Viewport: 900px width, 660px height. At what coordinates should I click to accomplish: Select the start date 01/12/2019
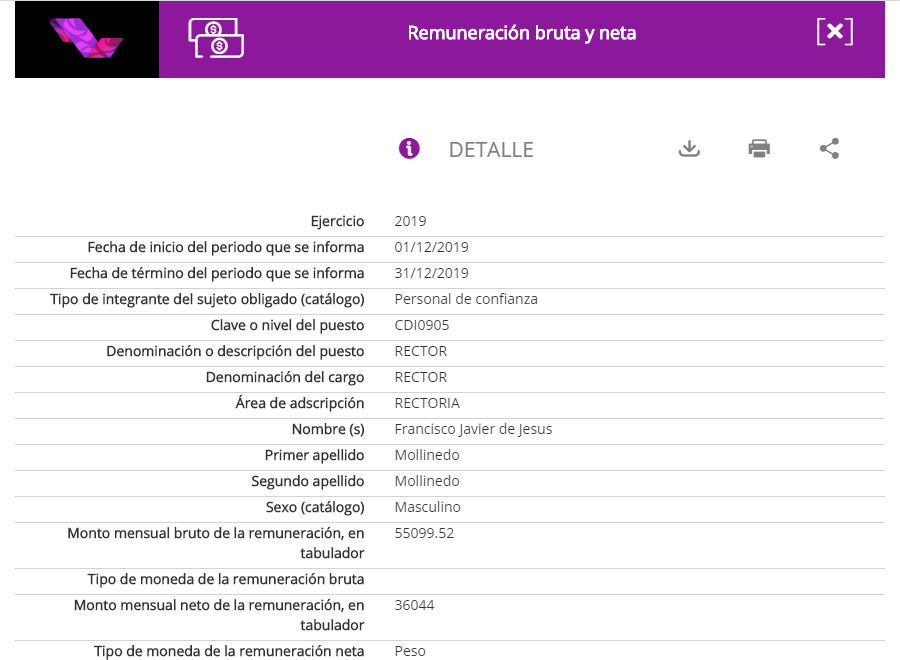[x=431, y=247]
